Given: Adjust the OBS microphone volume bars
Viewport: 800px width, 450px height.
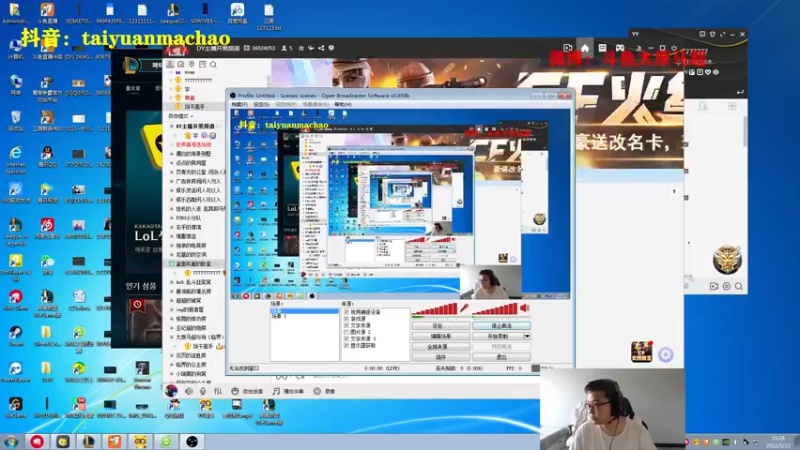Looking at the screenshot, I should point(435,309).
